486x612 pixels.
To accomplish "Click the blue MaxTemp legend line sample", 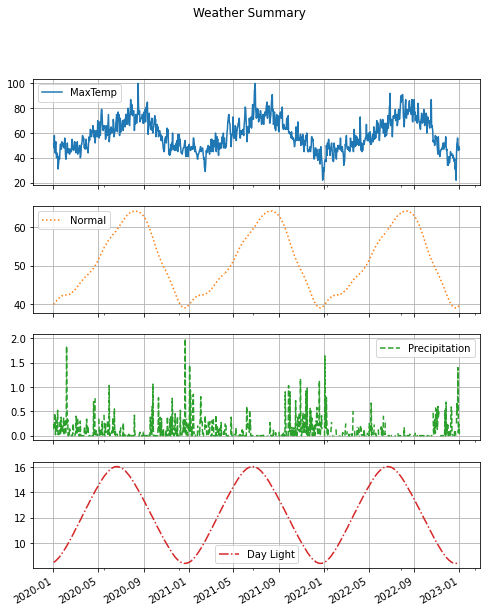I will pos(52,92).
